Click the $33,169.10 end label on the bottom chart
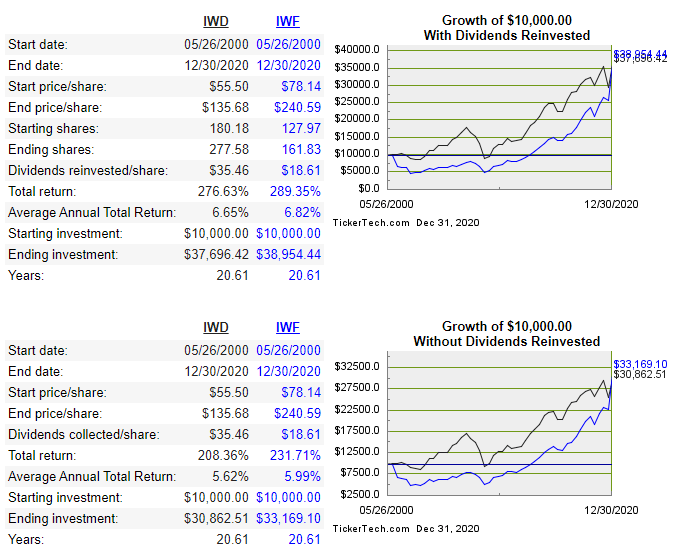Screen dimensions: 673x546 click(x=640, y=364)
